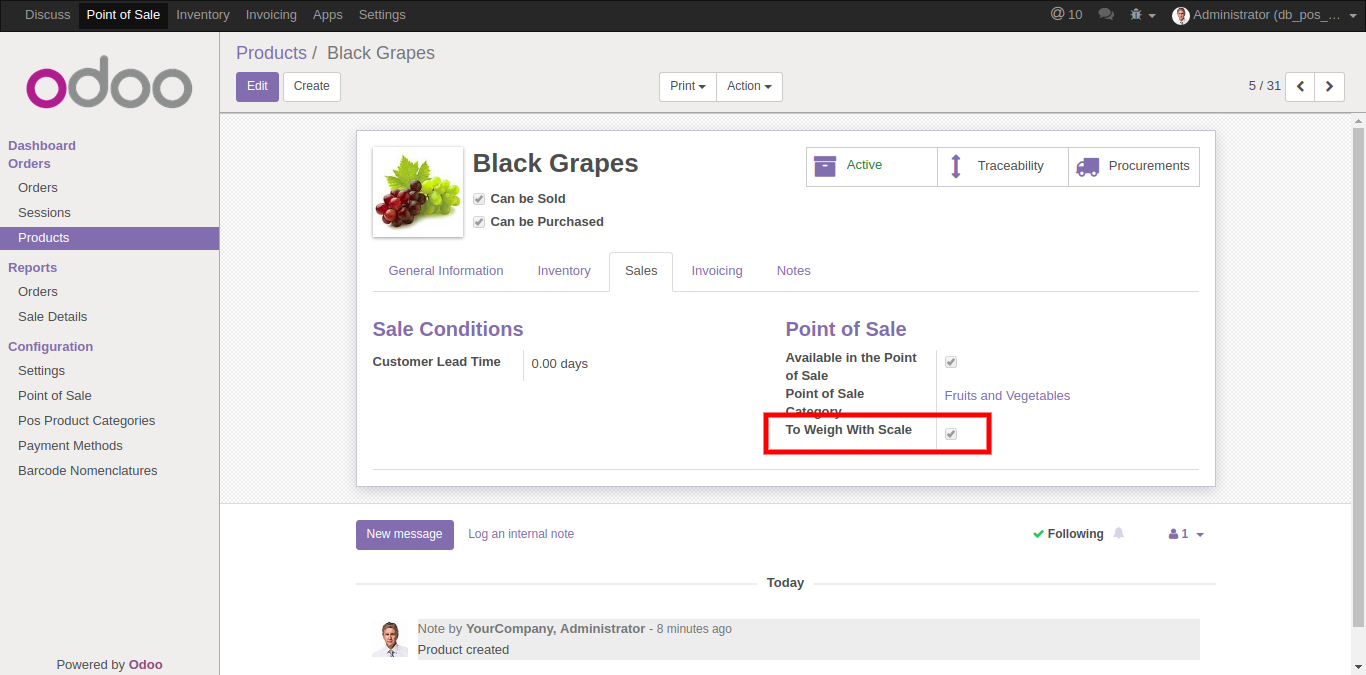1366x675 pixels.
Task: Click the 5 / 31 pager counter
Action: click(x=1264, y=86)
